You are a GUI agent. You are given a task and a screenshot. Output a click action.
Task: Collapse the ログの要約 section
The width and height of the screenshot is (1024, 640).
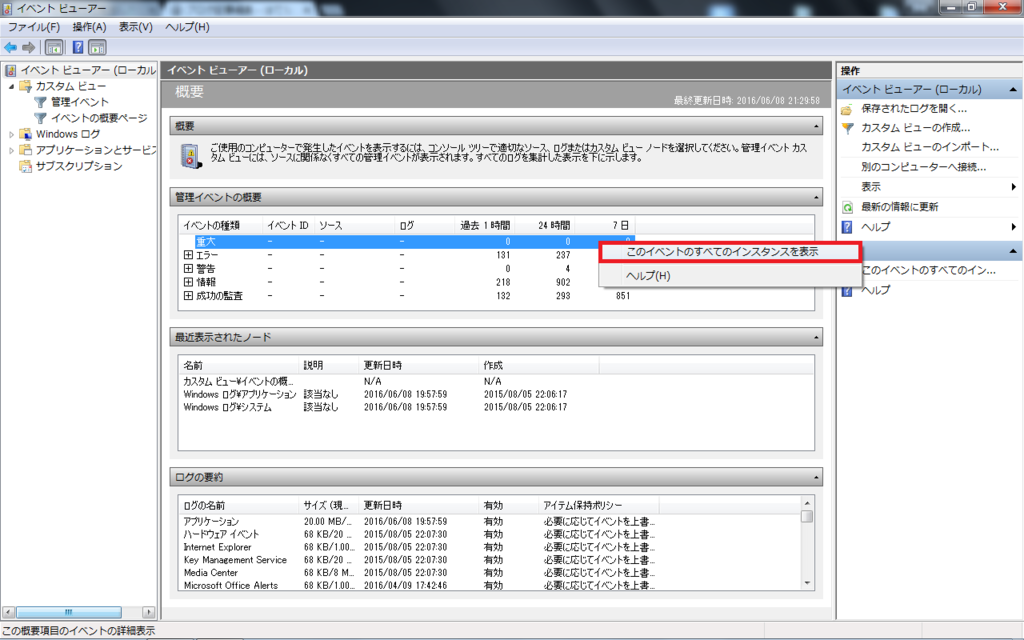[816, 477]
